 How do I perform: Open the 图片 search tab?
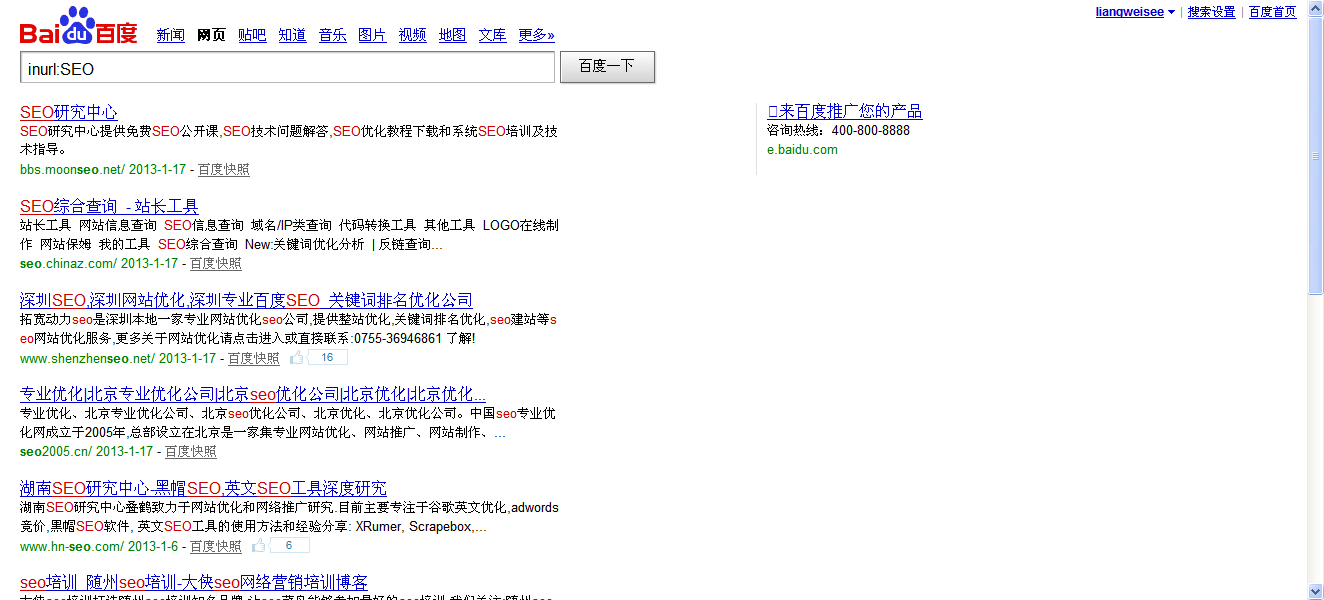pos(372,35)
